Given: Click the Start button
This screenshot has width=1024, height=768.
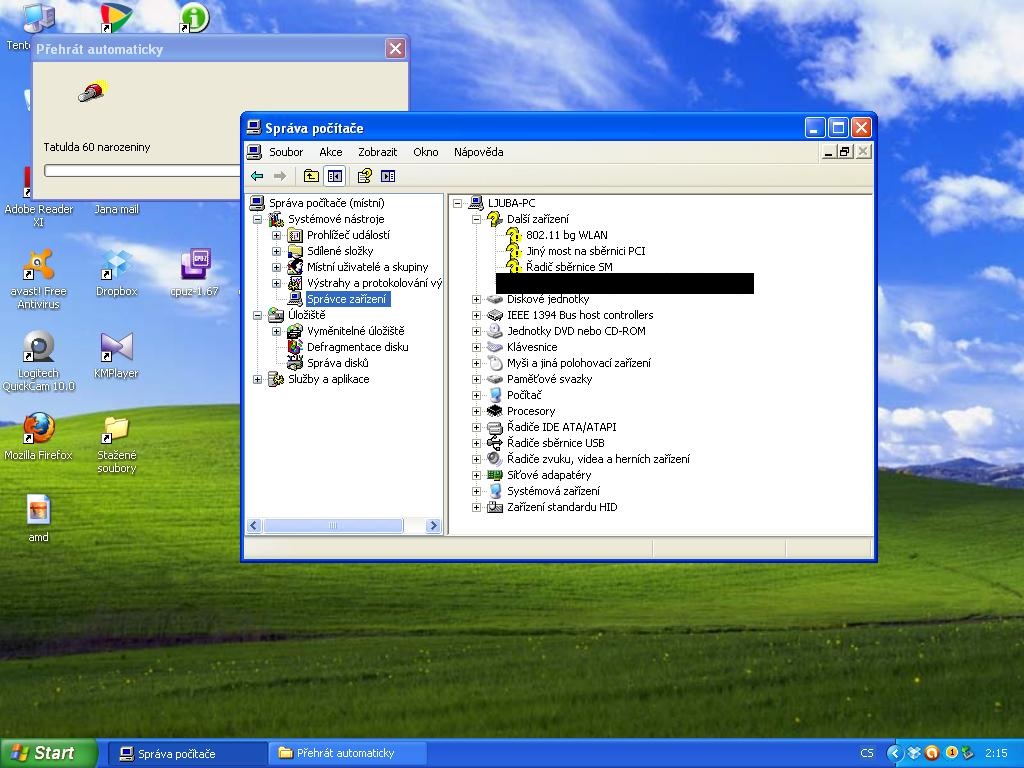Looking at the screenshot, I should tap(48, 753).
